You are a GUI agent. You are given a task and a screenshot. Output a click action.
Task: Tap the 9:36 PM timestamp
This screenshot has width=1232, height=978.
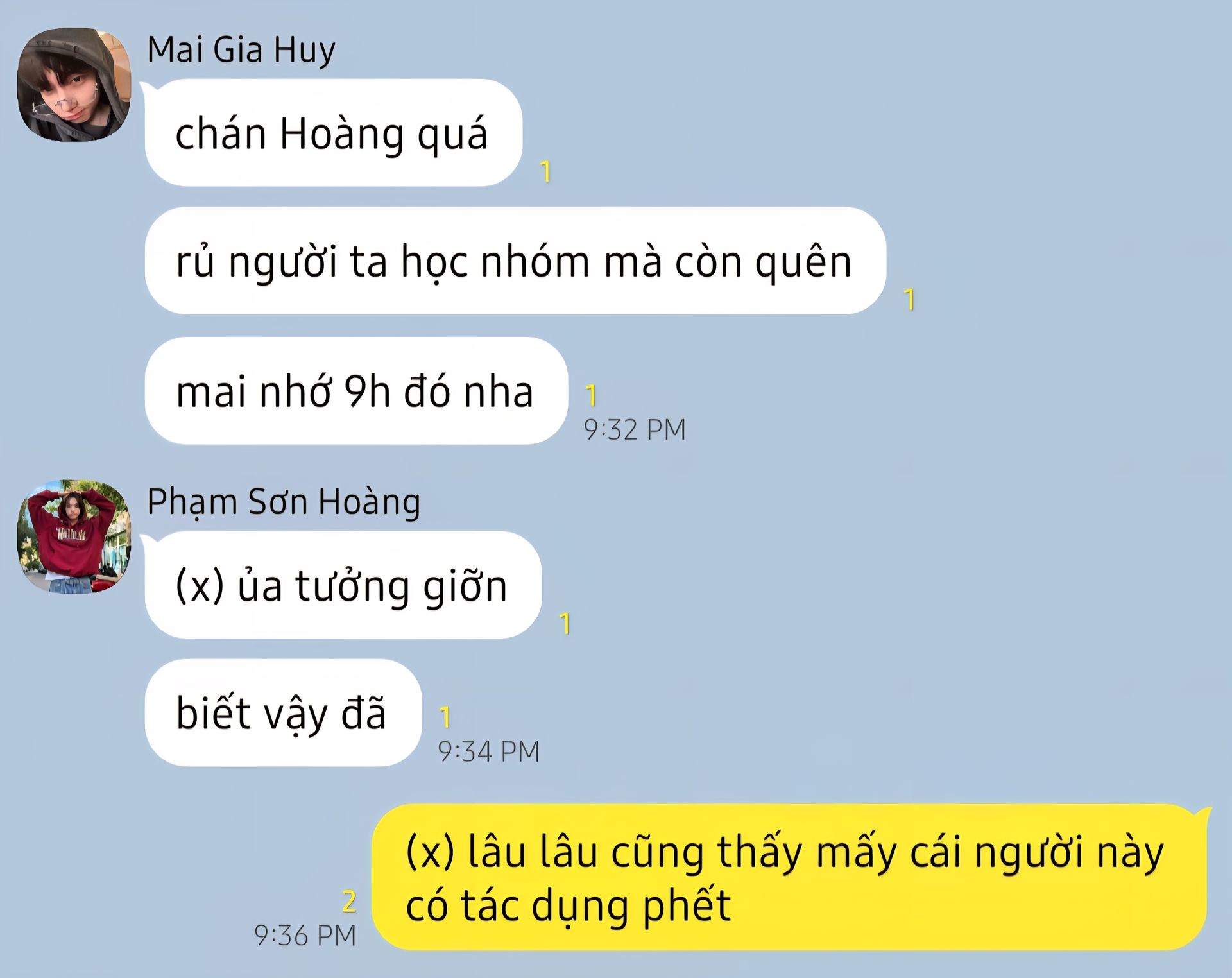[x=305, y=935]
